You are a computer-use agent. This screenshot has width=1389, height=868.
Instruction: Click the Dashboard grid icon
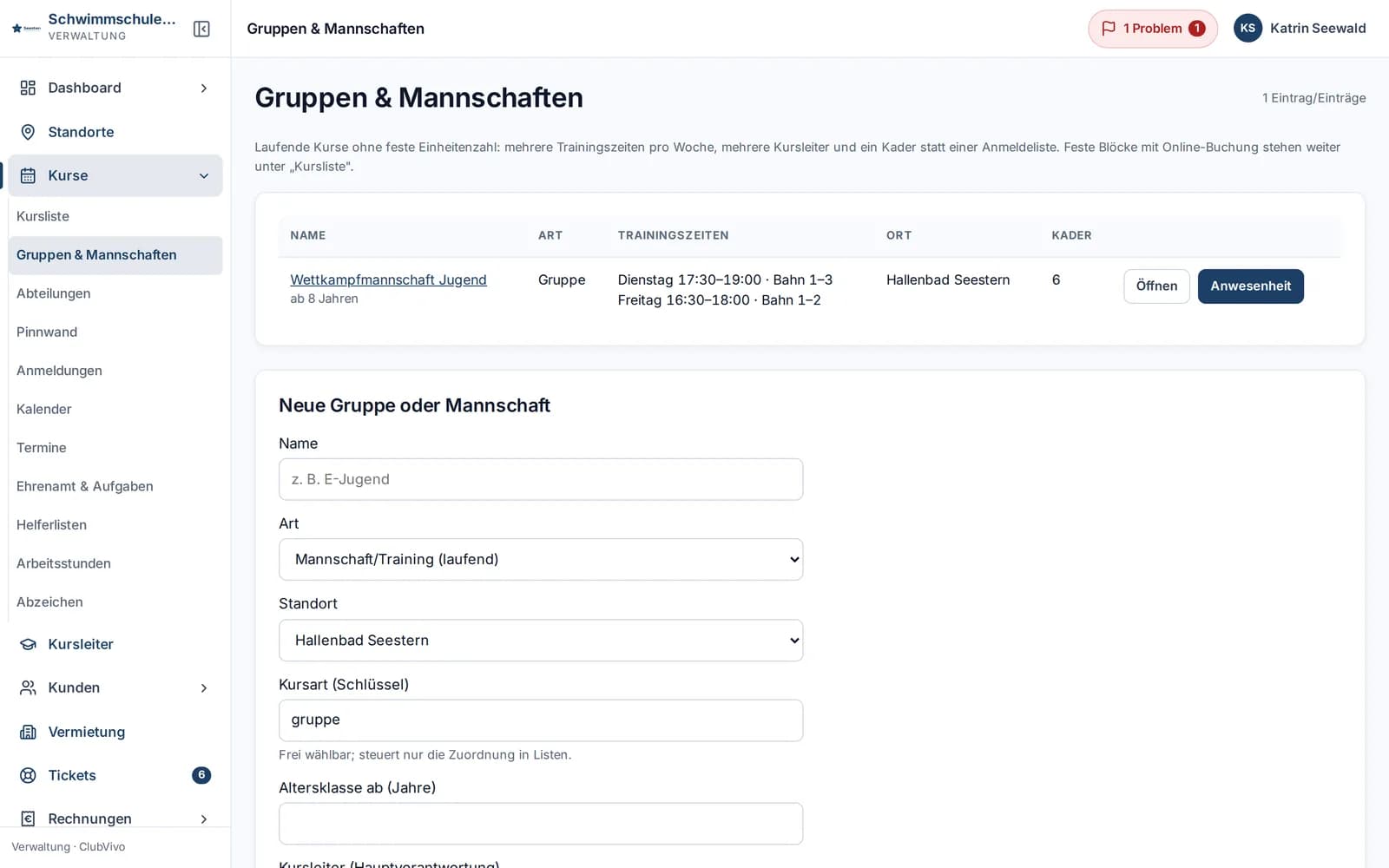click(28, 88)
